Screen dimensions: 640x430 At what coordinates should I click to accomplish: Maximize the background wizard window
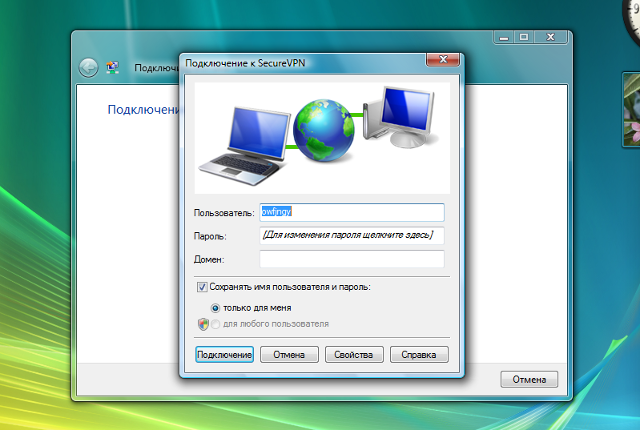click(524, 38)
